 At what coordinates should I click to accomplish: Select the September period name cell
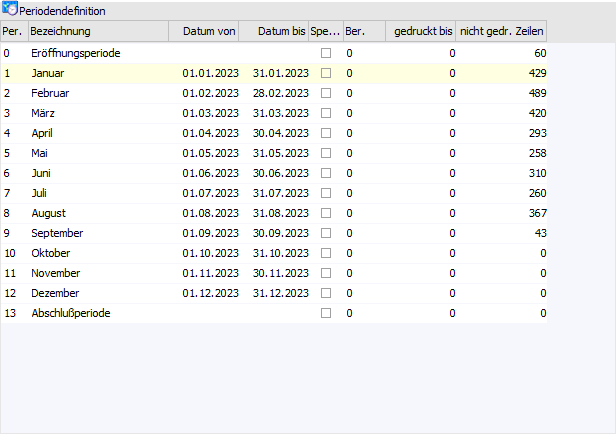coord(57,233)
